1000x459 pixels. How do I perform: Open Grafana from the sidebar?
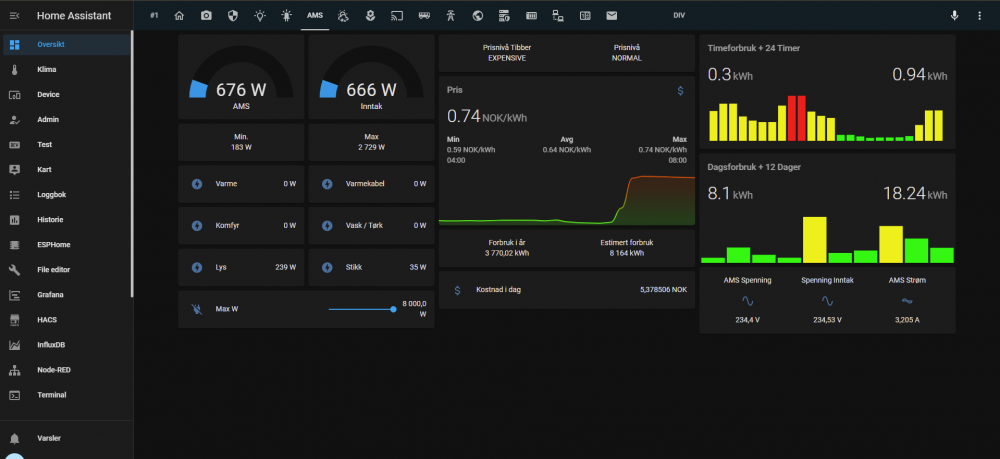51,295
